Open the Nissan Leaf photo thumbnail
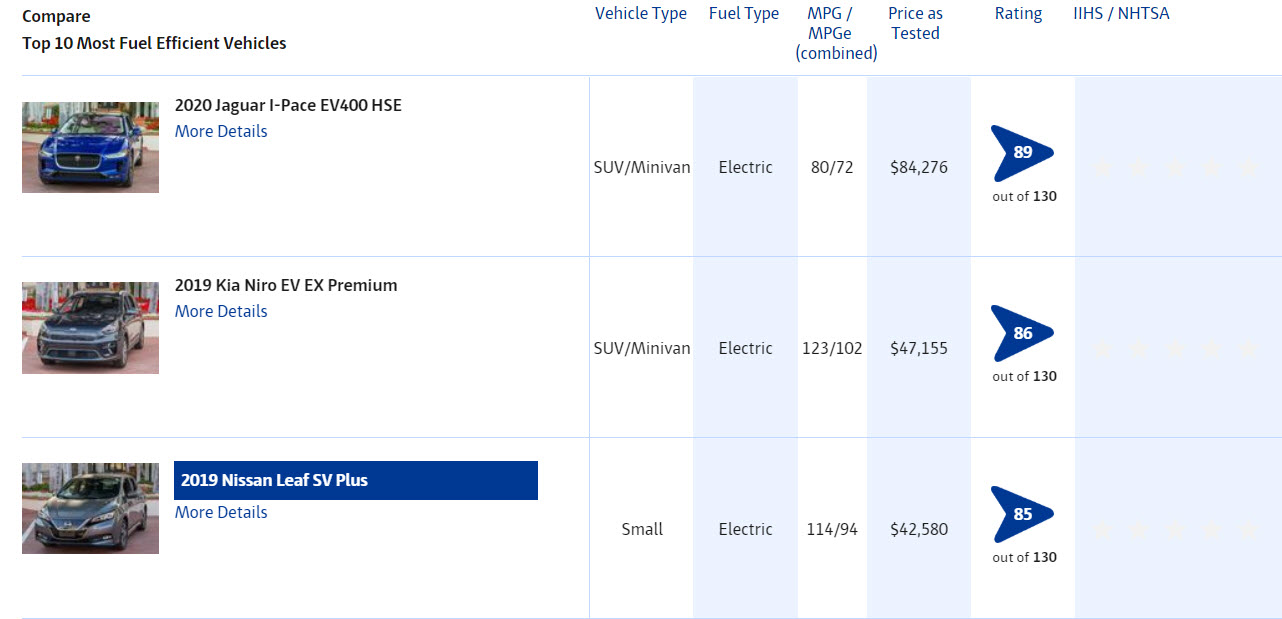Viewport: 1282px width, 619px height. pyautogui.click(x=90, y=508)
